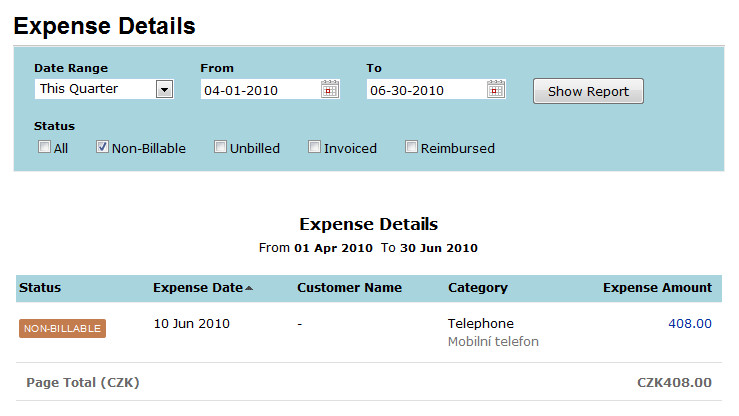
Task: Sort by Expense Date column header
Action: [198, 288]
